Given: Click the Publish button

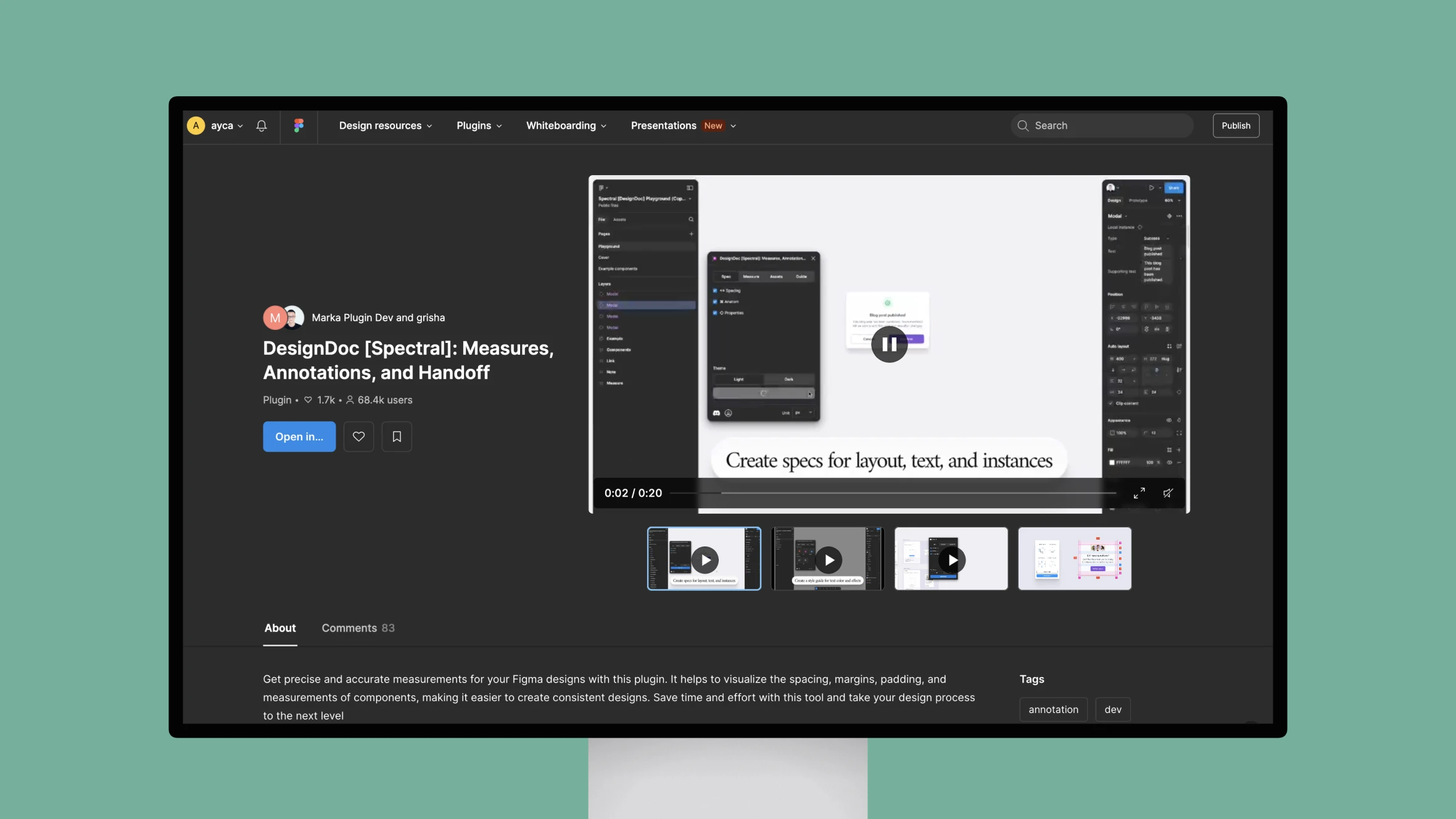Looking at the screenshot, I should click(1236, 126).
